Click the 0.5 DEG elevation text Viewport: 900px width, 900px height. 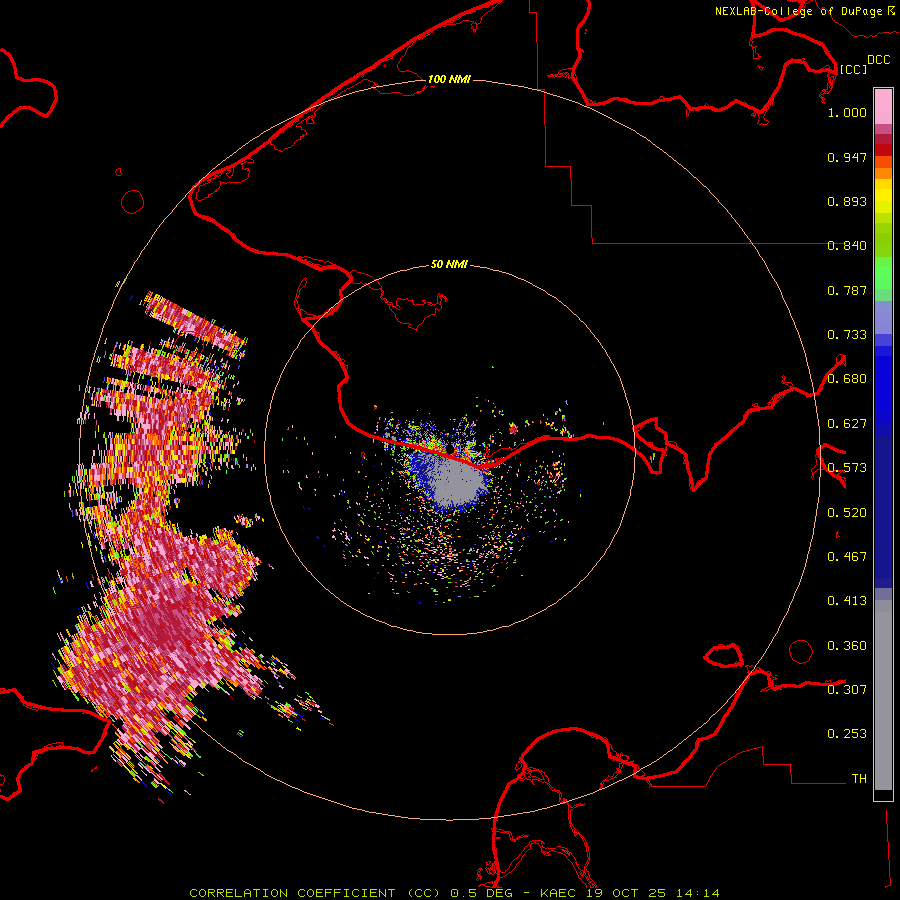pos(481,893)
